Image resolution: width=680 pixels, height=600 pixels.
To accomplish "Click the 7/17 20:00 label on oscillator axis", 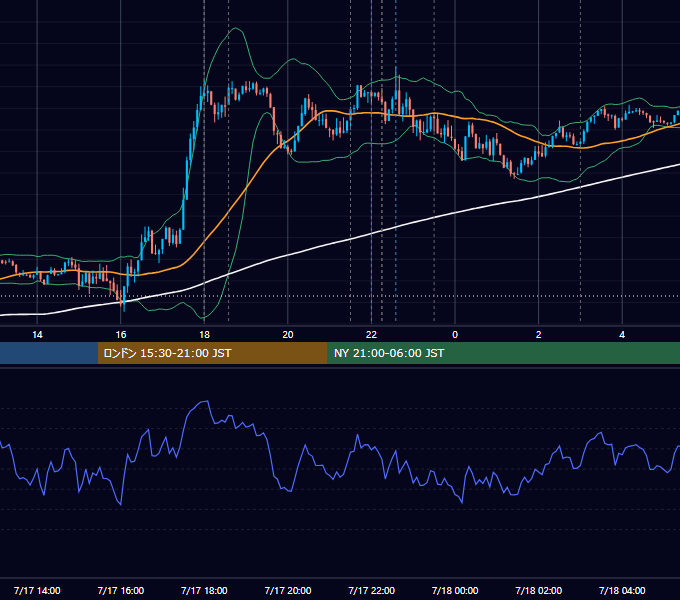I will coord(288,590).
